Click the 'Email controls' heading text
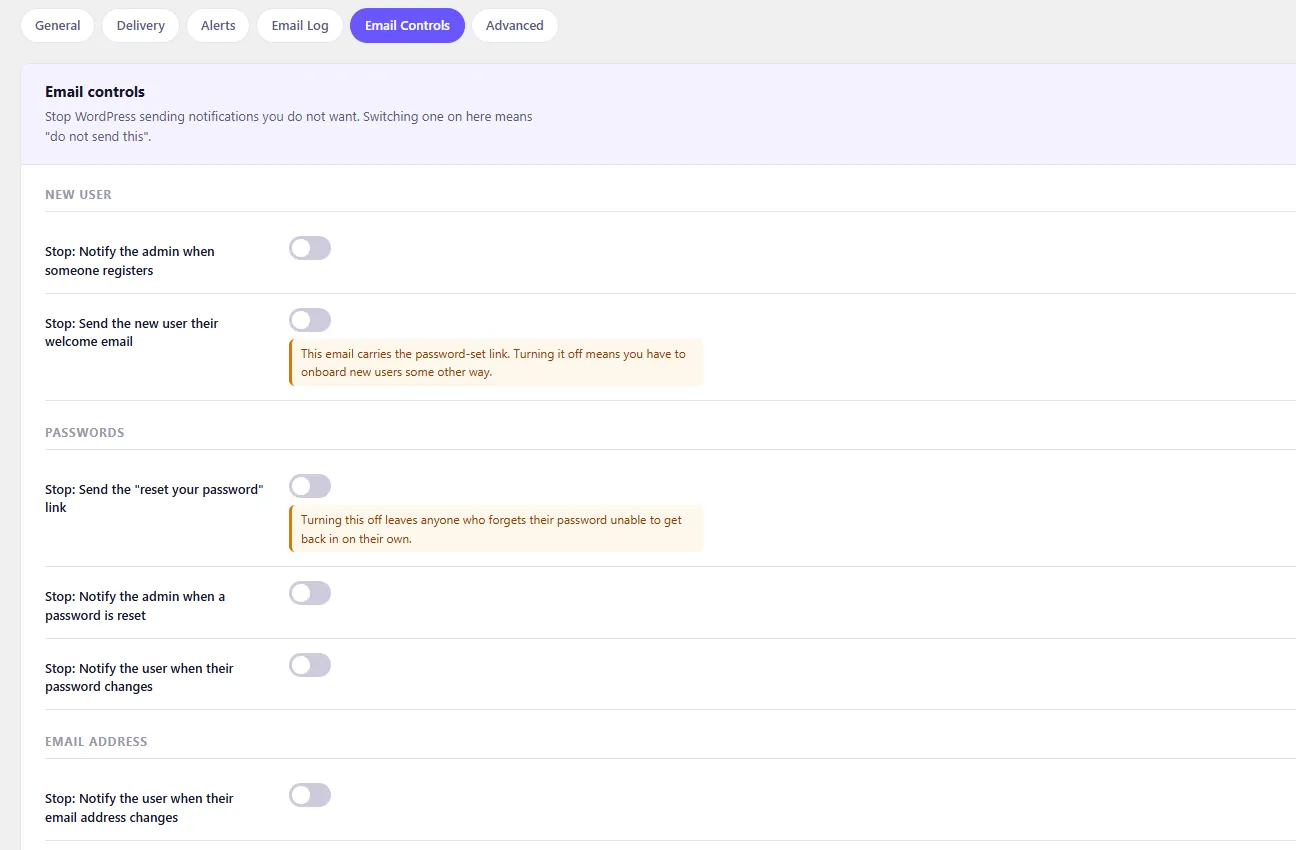The height and width of the screenshot is (850, 1296). [95, 92]
